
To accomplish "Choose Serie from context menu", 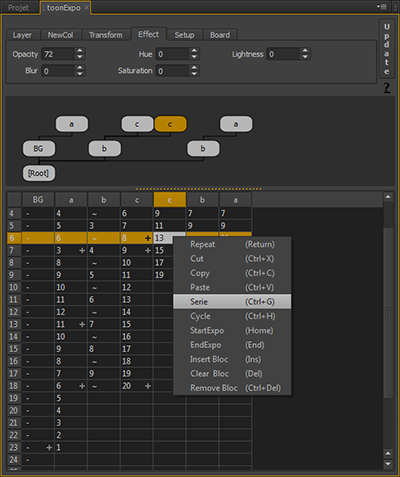I will pos(232,302).
